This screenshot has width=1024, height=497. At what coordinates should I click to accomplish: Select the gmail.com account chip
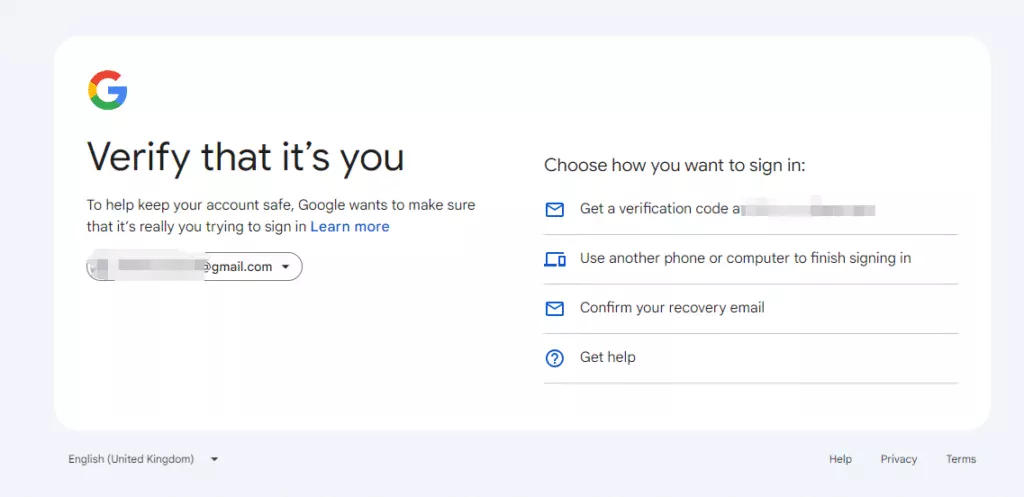(x=194, y=266)
